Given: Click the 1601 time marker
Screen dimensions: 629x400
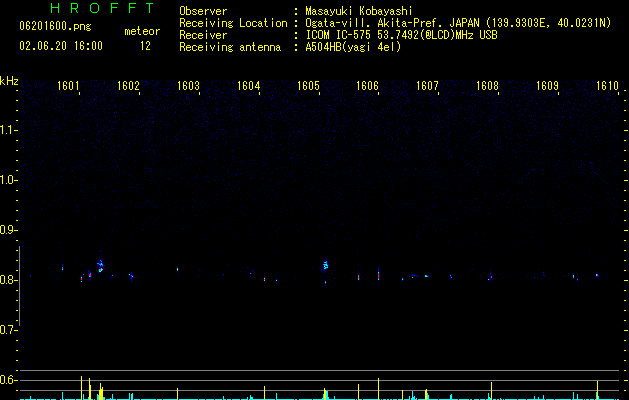Looking at the screenshot, I should point(68,86).
